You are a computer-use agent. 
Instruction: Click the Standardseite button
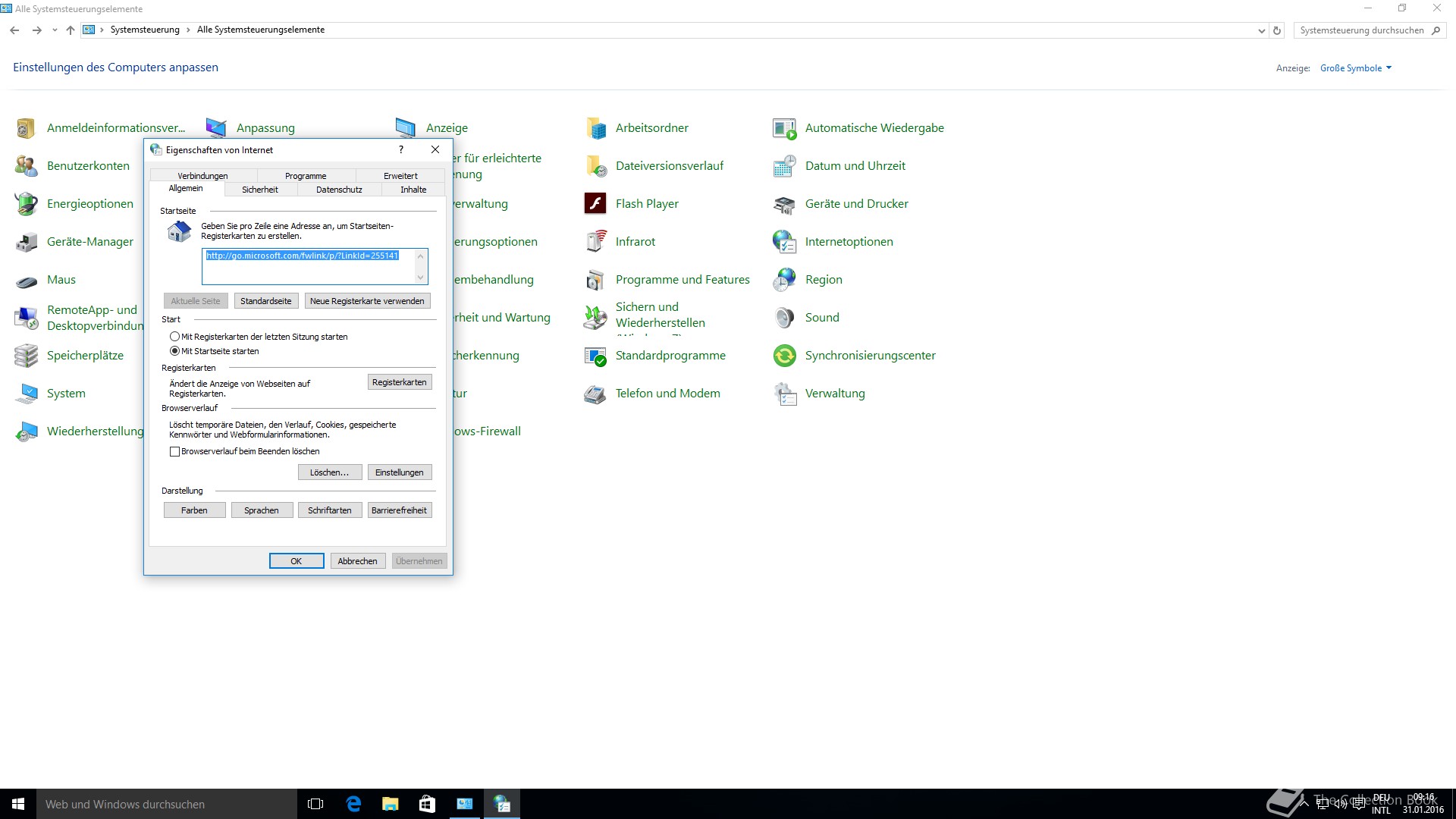point(265,301)
